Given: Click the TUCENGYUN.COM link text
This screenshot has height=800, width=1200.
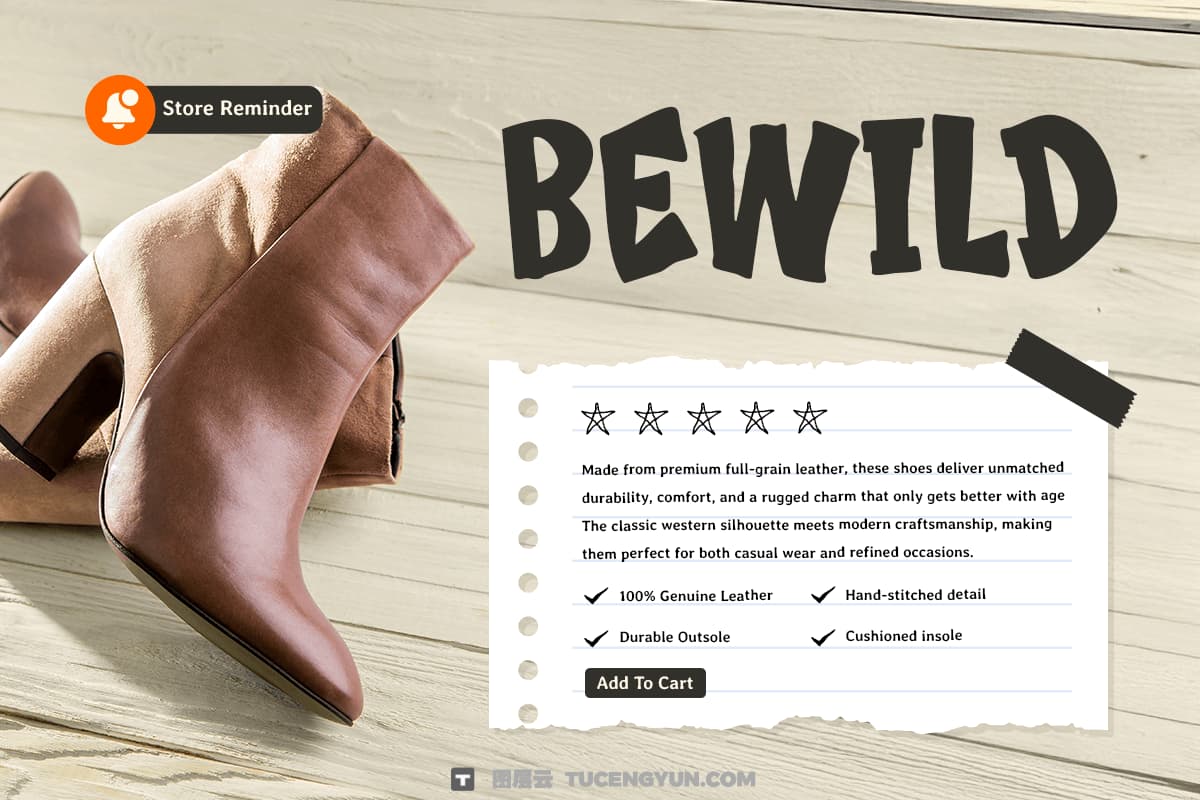Looking at the screenshot, I should (x=661, y=779).
